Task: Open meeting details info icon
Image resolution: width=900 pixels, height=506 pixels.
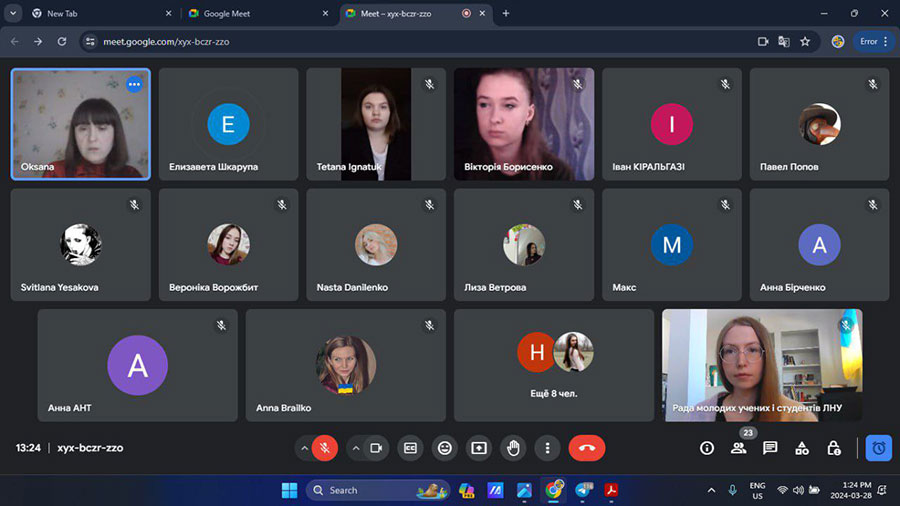Action: click(x=707, y=448)
